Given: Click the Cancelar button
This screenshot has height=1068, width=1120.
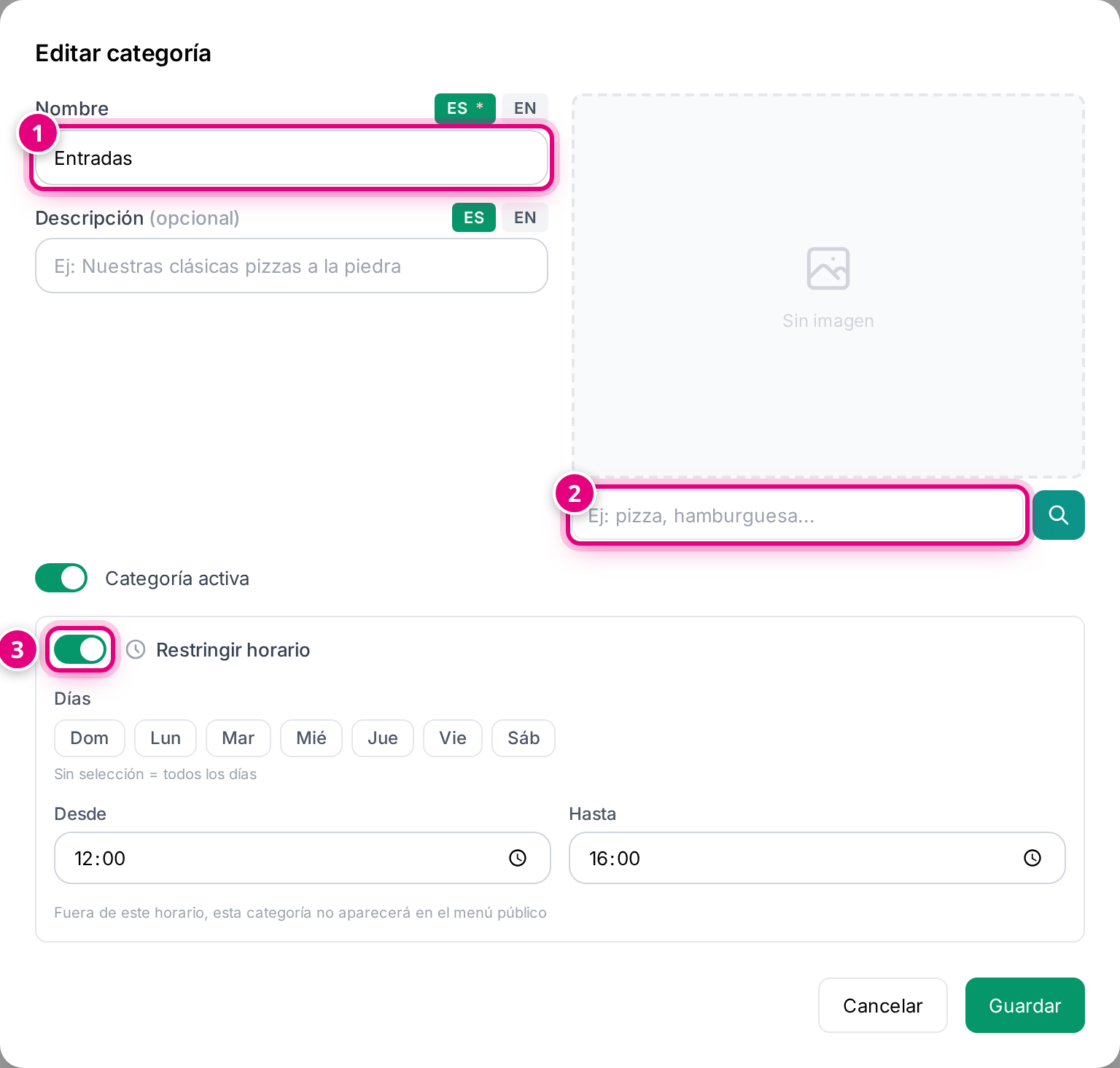Looking at the screenshot, I should (883, 1005).
